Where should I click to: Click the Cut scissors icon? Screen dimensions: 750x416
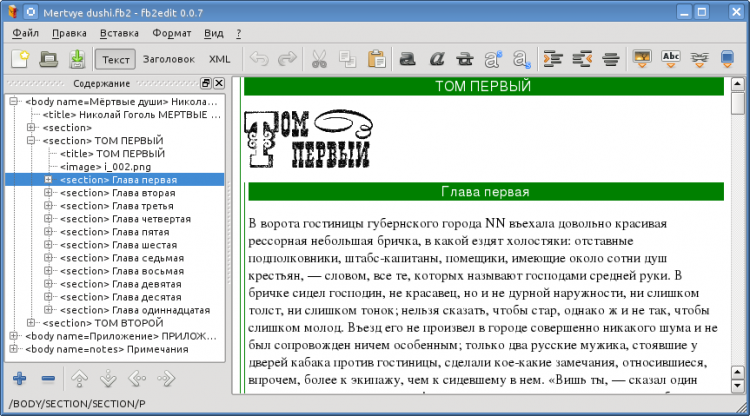coord(319,59)
